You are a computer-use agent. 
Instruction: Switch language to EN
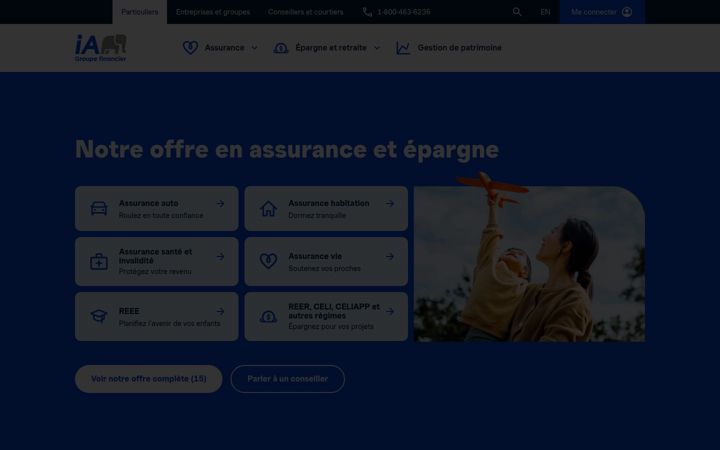pos(545,12)
